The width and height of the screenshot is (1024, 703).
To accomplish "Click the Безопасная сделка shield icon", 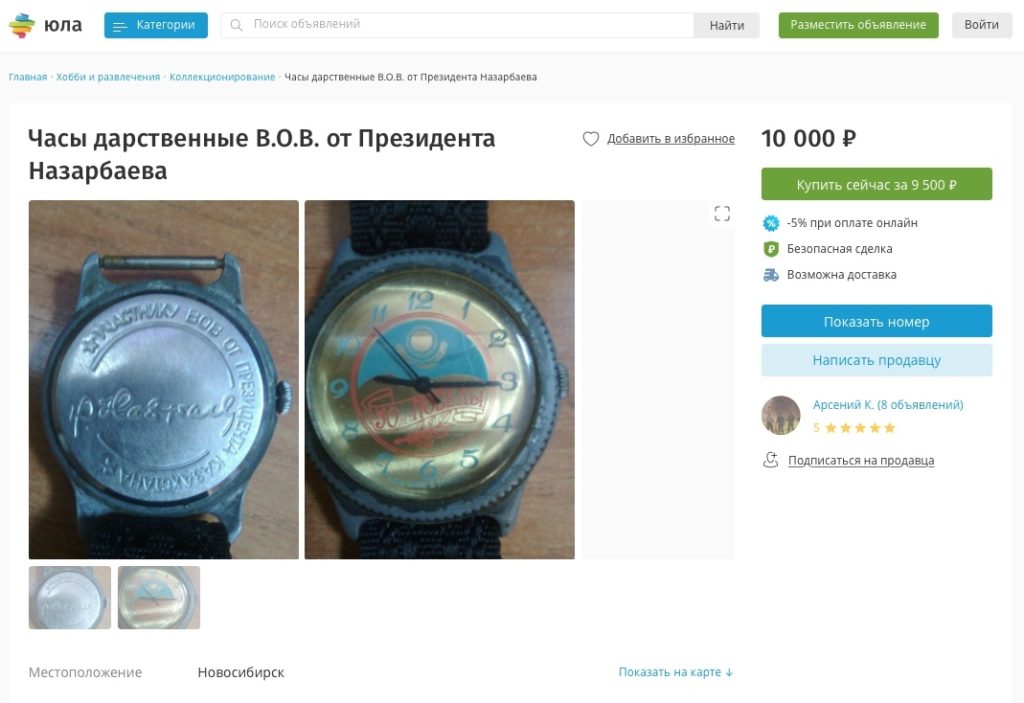I will (x=771, y=249).
